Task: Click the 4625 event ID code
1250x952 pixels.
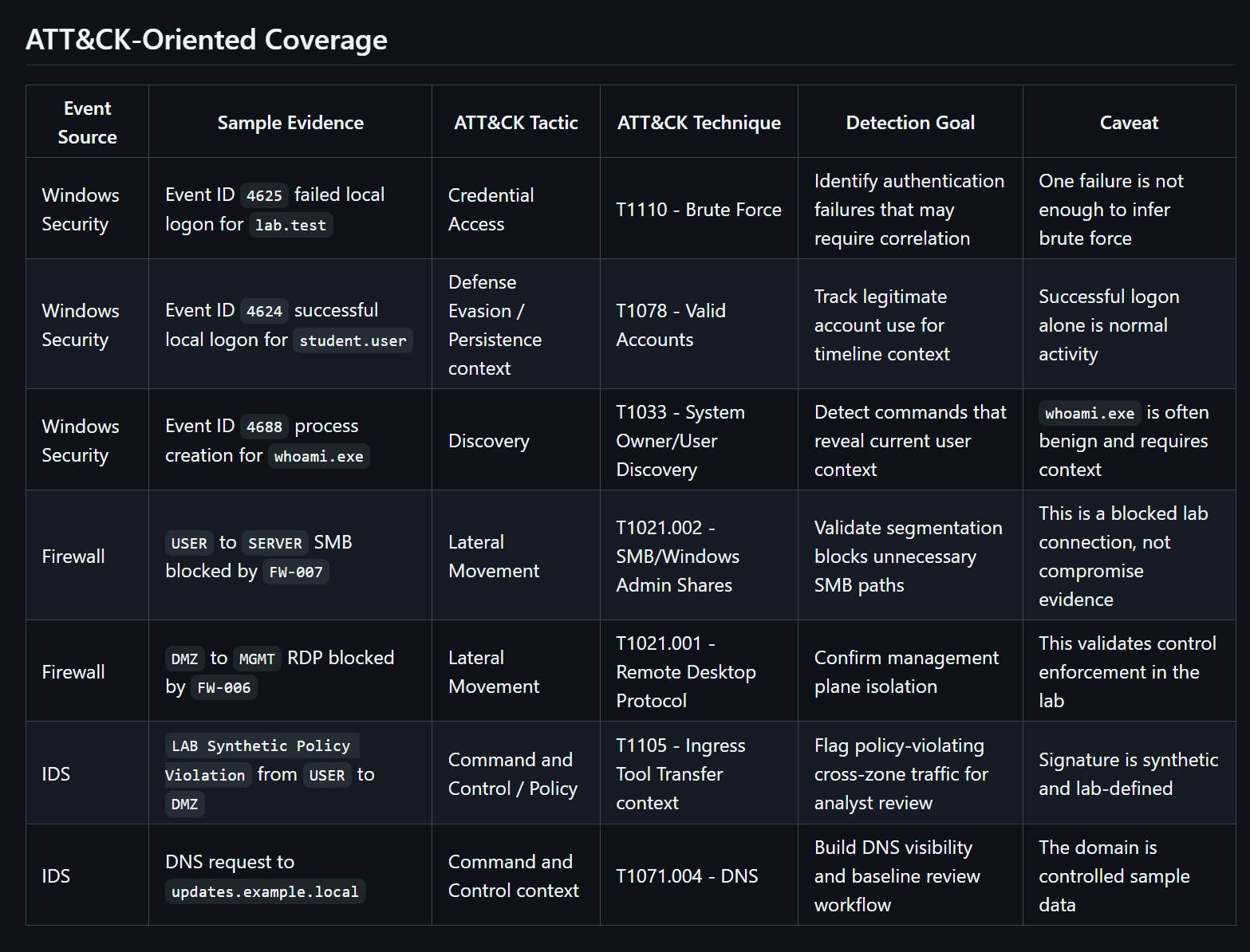Action: tap(264, 195)
